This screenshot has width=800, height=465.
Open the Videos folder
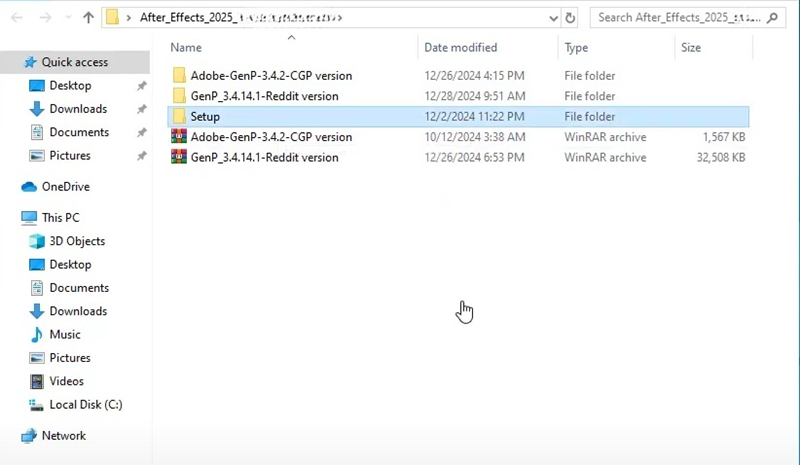[x=66, y=381]
